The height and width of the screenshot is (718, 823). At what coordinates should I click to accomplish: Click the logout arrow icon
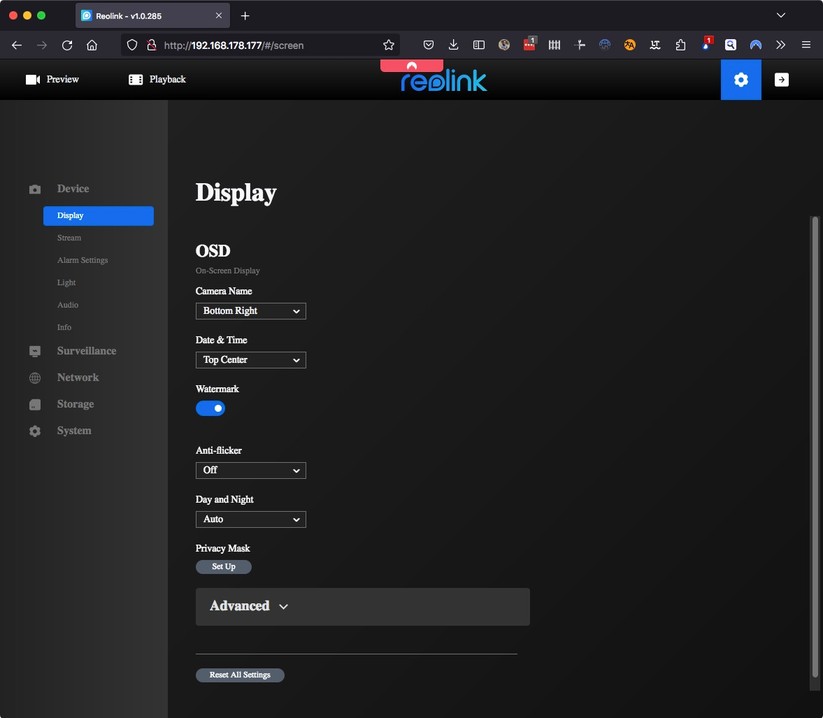tap(782, 80)
